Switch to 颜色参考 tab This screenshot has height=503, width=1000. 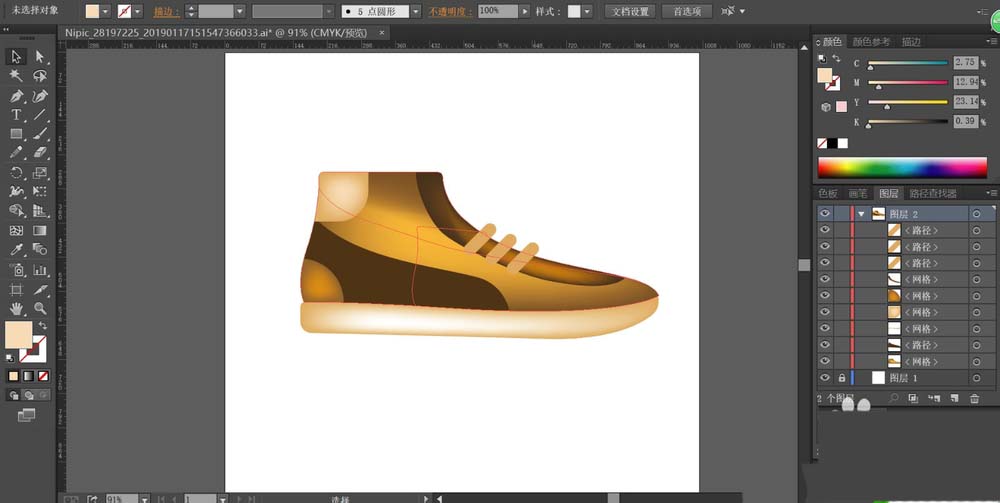(x=871, y=42)
